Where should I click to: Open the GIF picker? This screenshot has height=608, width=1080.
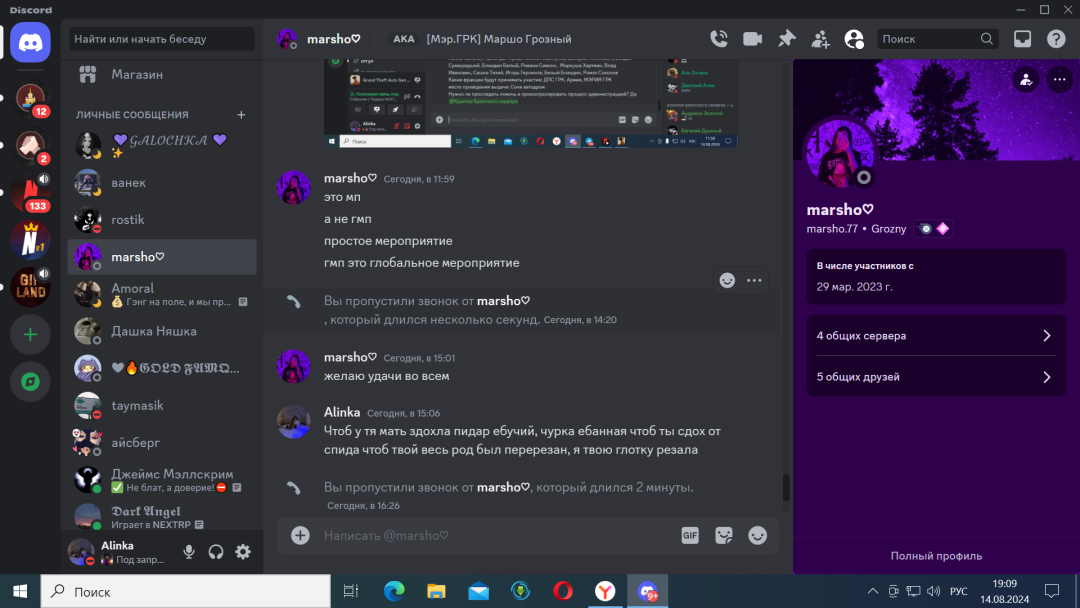coord(690,535)
